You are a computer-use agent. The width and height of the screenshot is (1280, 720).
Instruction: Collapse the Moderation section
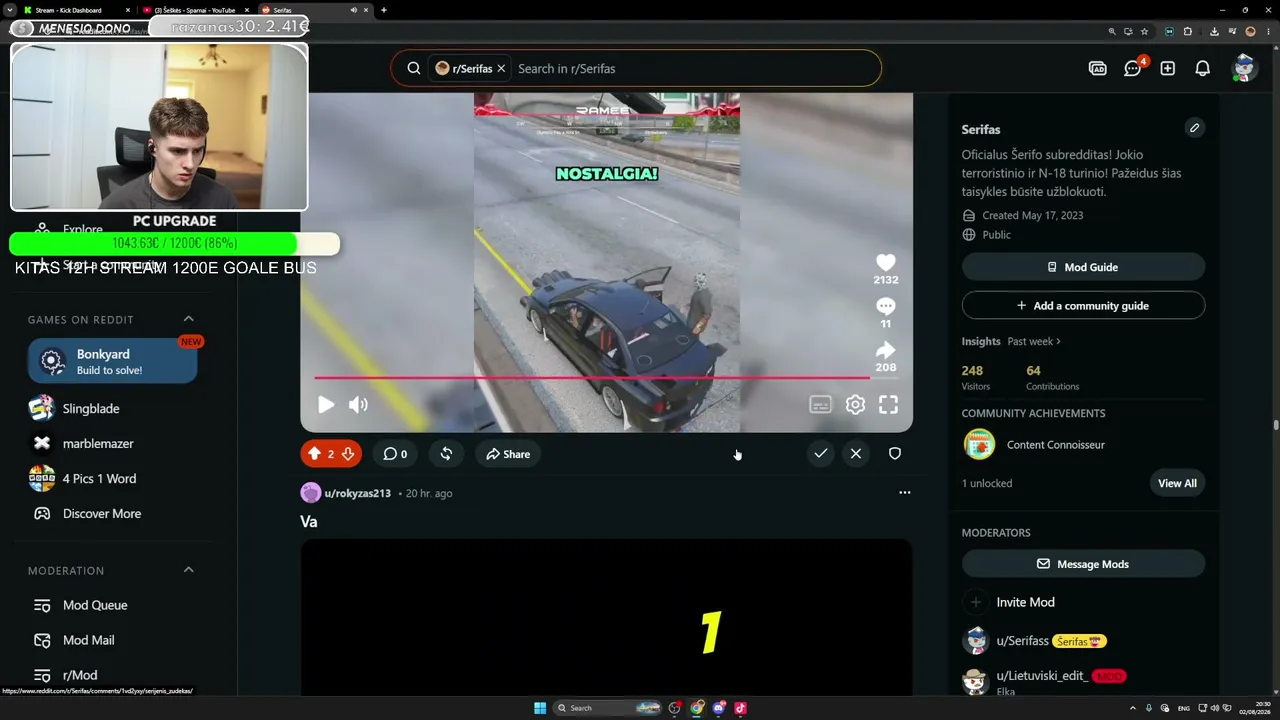pyautogui.click(x=188, y=570)
